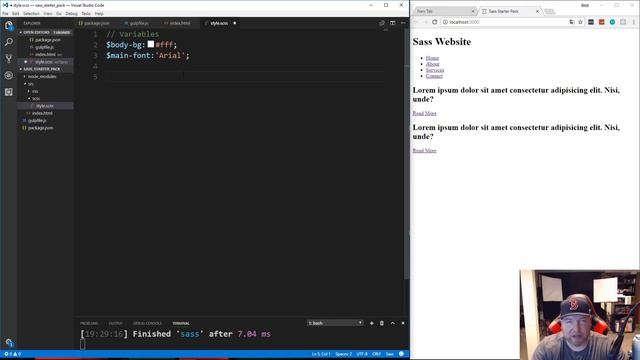Click the feedback smiley in status bar
The height and width of the screenshot is (360, 640).
[x=402, y=354]
